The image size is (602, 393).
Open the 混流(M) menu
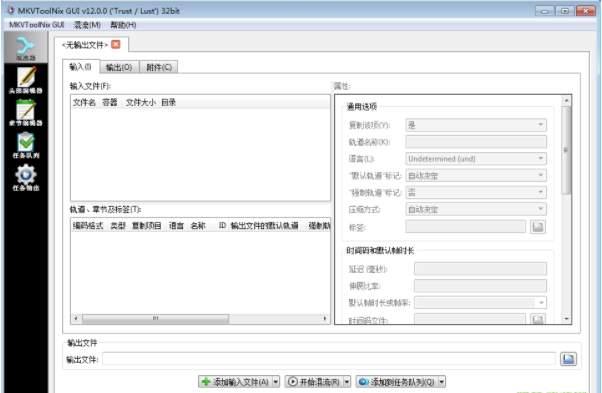(87, 25)
